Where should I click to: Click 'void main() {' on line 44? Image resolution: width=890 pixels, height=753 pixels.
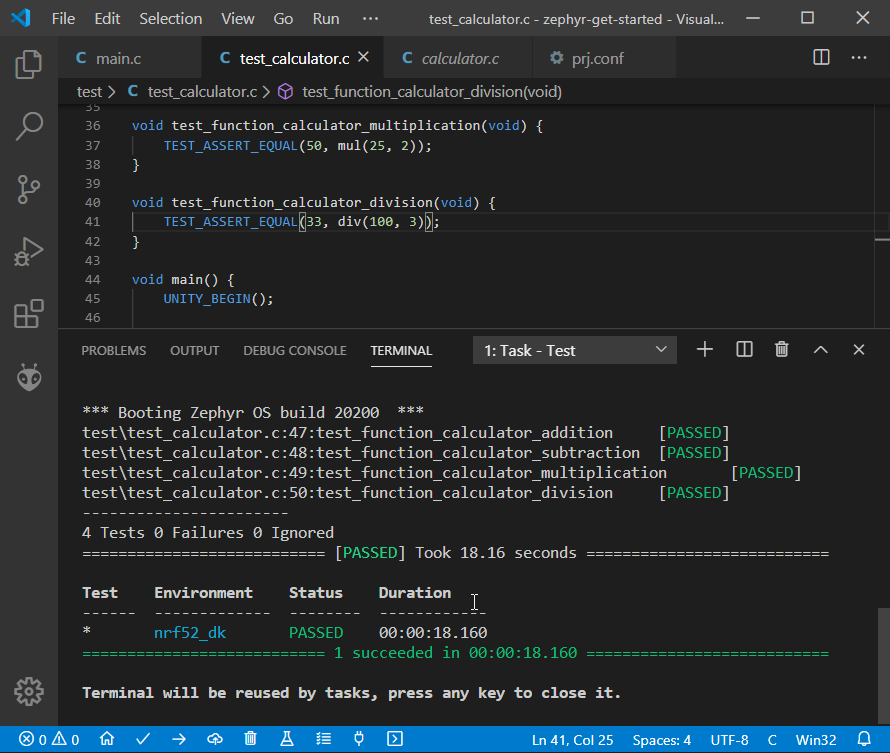click(183, 279)
